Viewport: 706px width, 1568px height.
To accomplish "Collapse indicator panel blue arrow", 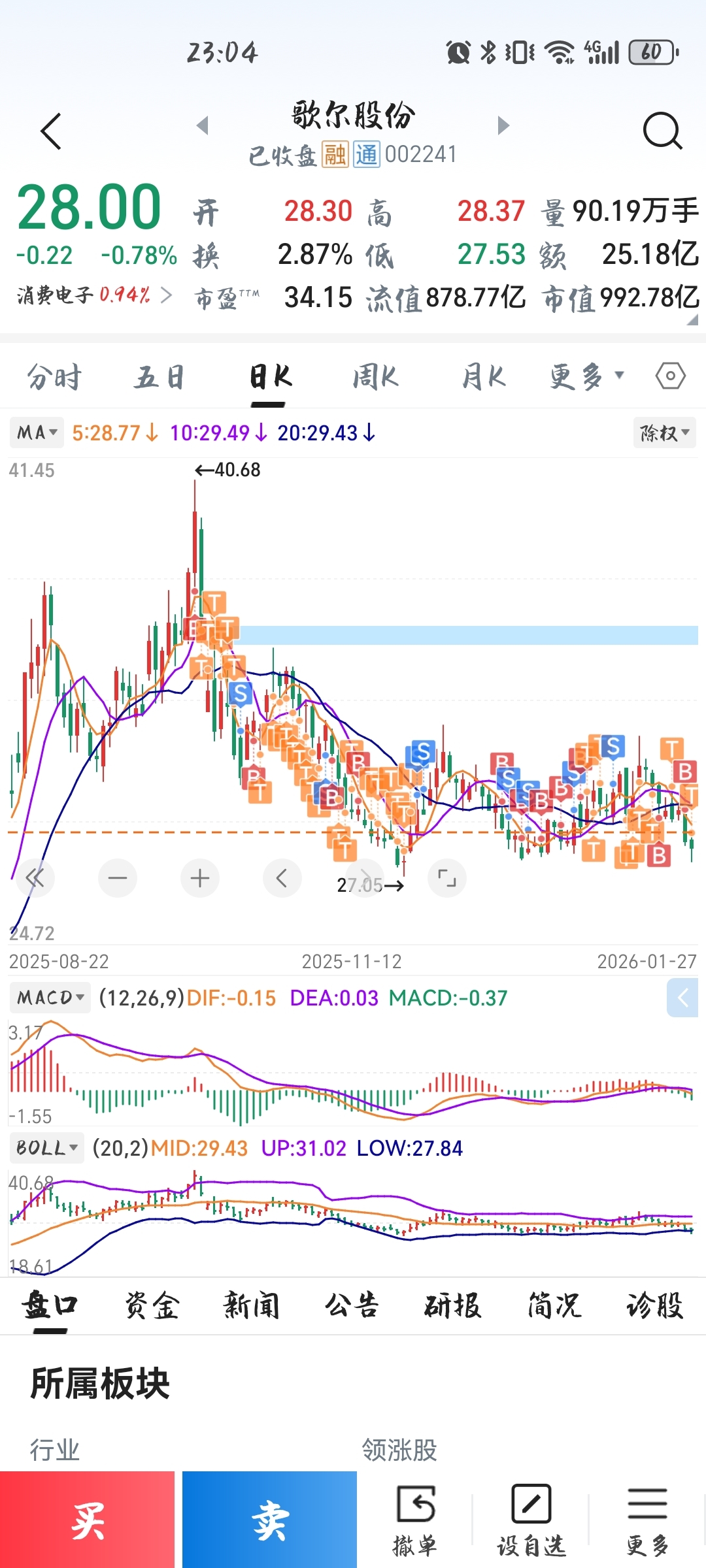I will click(682, 998).
